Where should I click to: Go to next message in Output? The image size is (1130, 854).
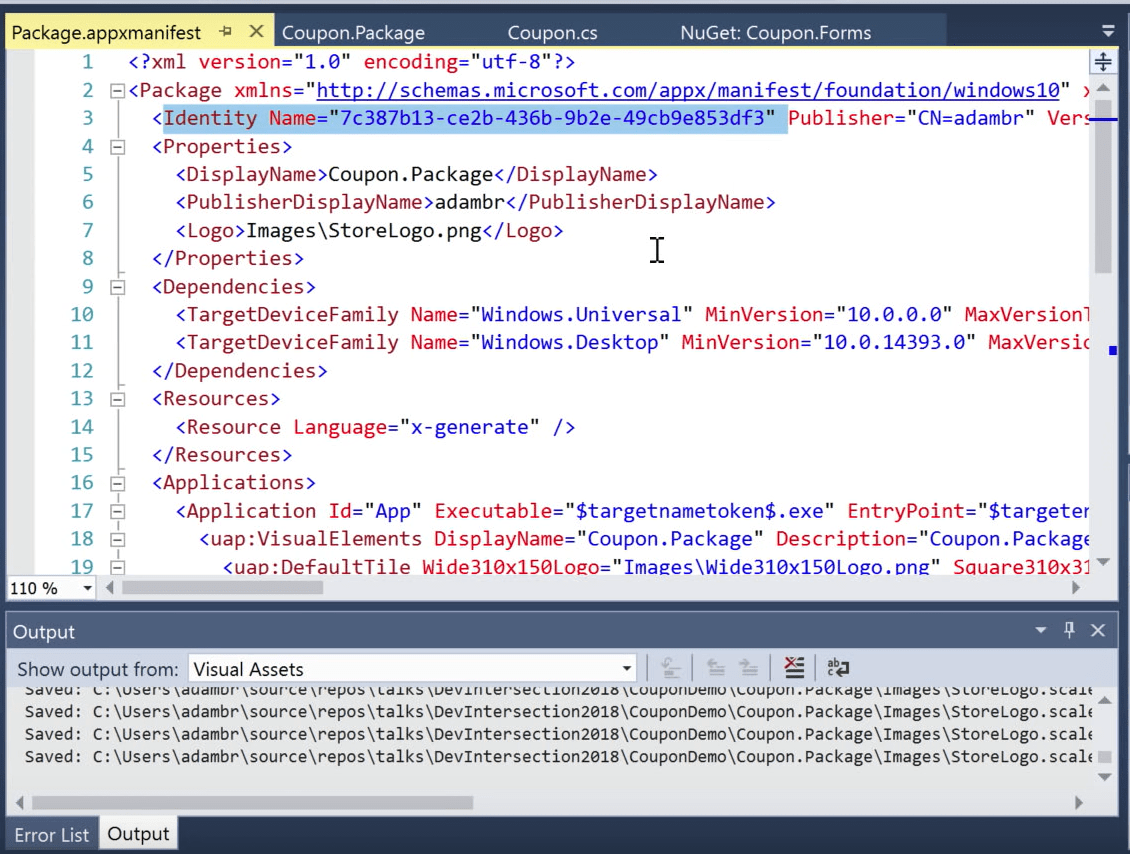746,667
